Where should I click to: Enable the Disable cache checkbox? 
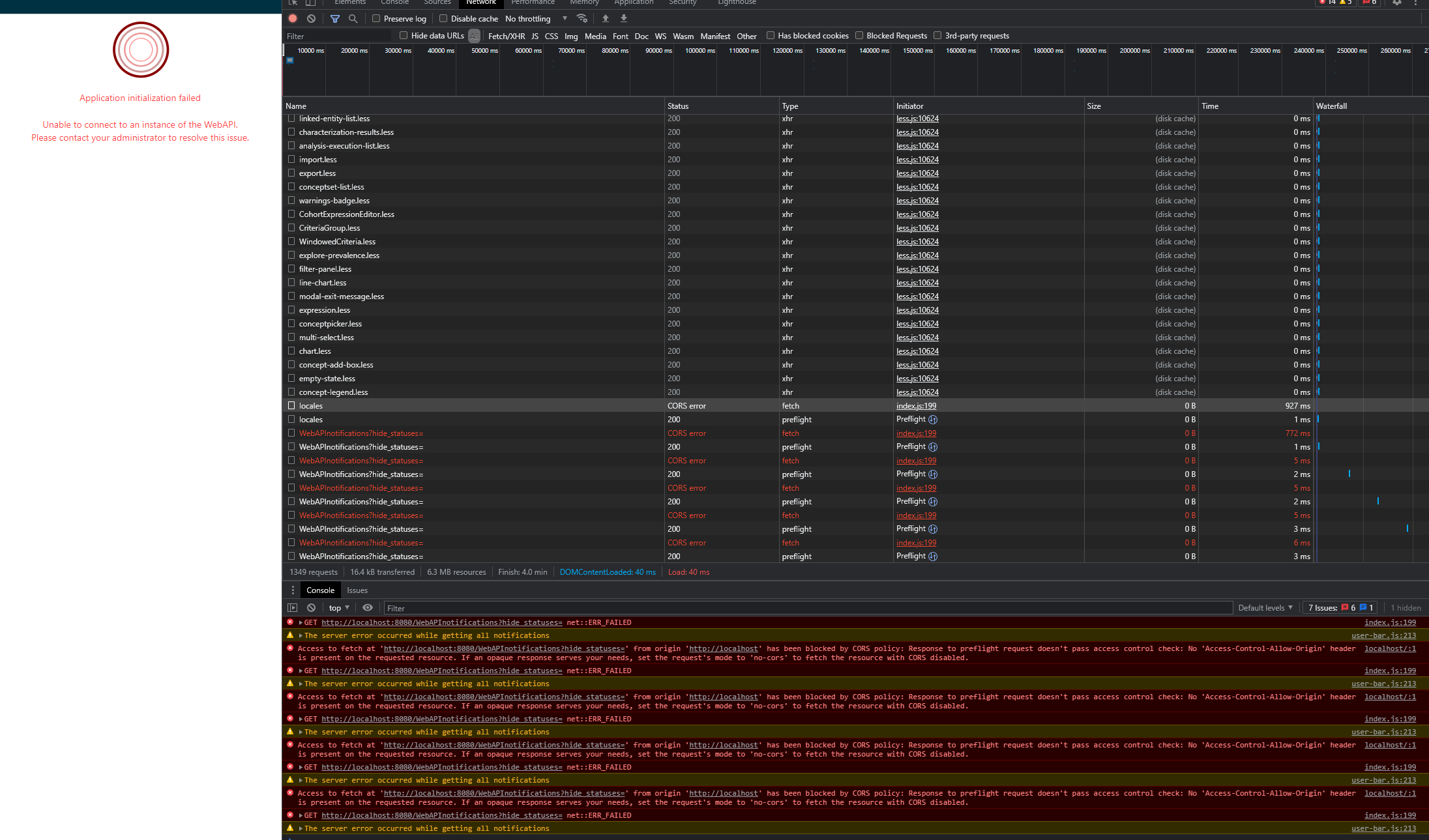tap(443, 19)
